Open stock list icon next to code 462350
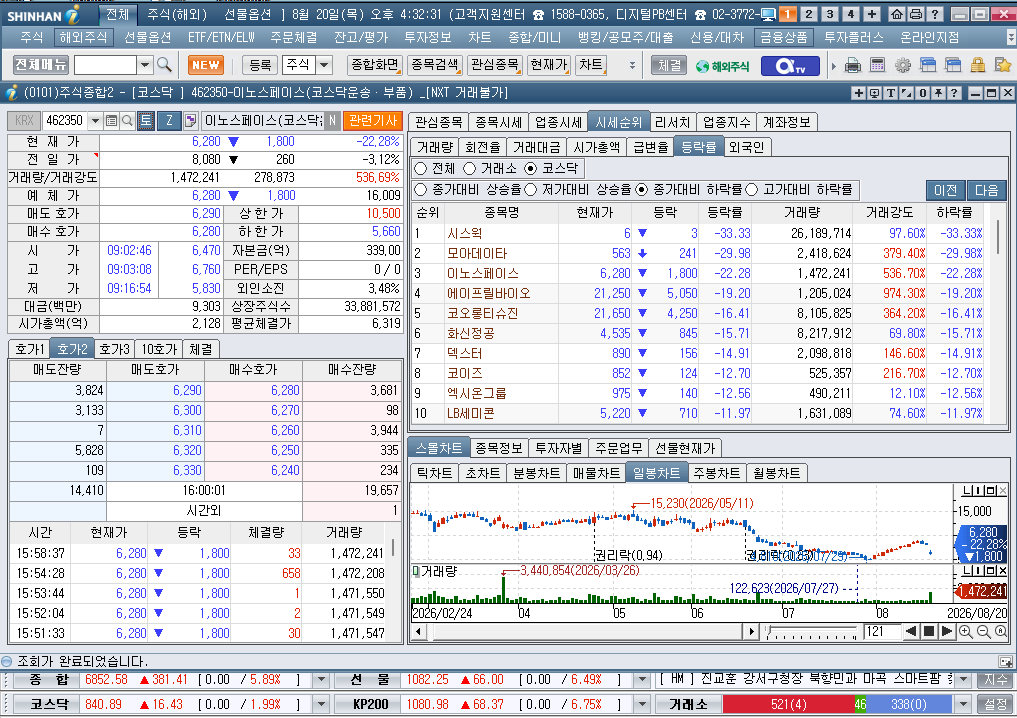 [111, 121]
